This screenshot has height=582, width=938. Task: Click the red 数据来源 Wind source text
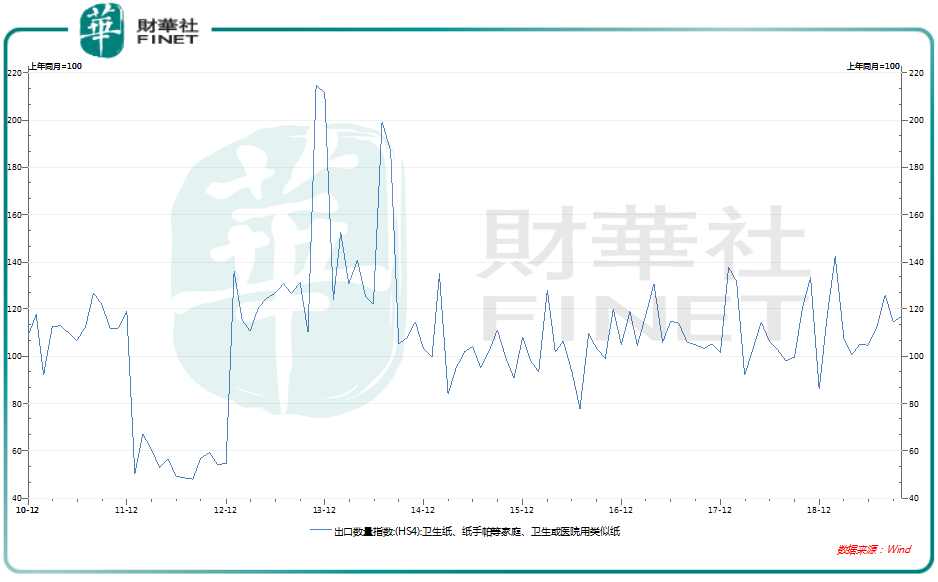pyautogui.click(x=873, y=550)
